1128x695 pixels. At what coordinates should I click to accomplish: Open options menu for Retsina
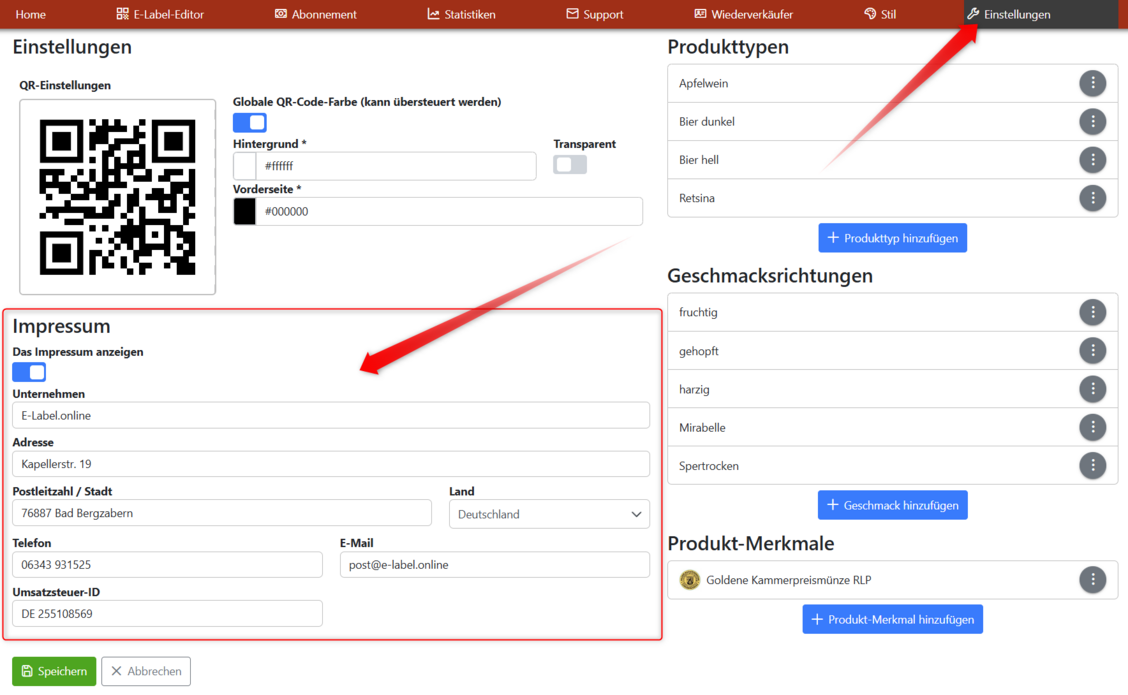point(1092,198)
